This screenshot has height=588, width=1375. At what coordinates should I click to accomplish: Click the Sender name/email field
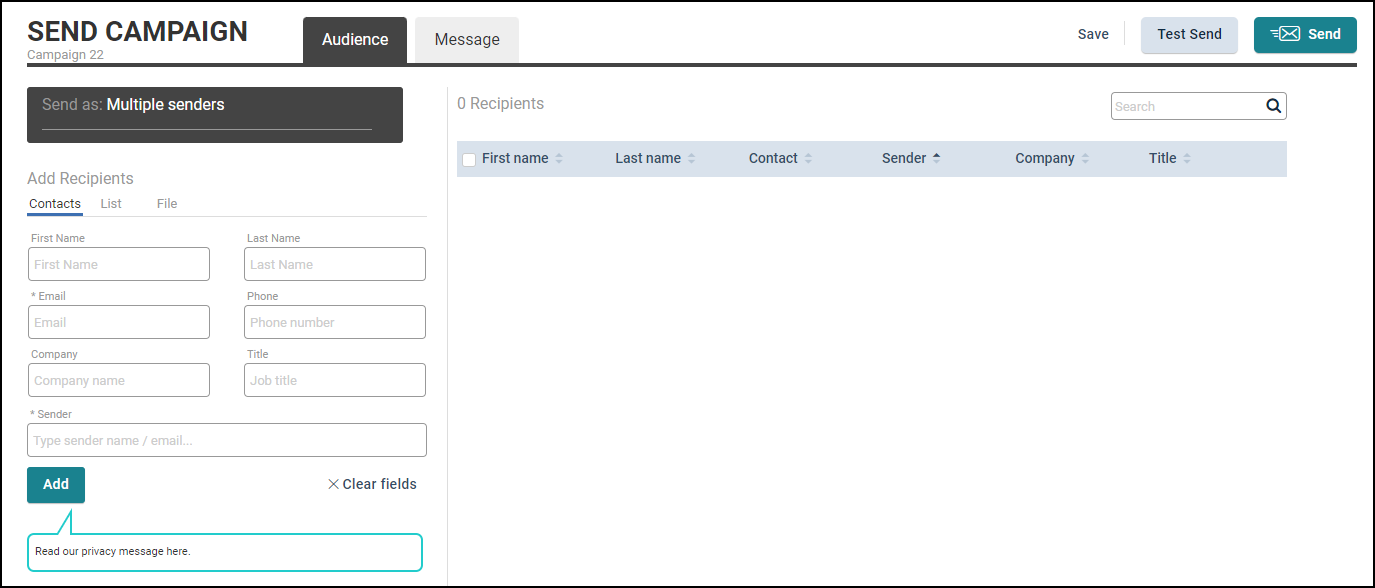tap(227, 440)
